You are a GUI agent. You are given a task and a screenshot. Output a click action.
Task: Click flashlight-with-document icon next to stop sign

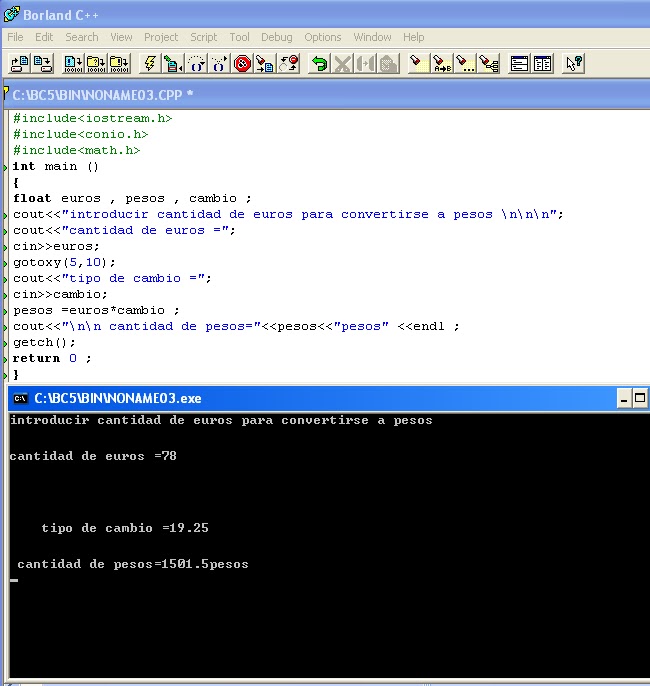[265, 63]
